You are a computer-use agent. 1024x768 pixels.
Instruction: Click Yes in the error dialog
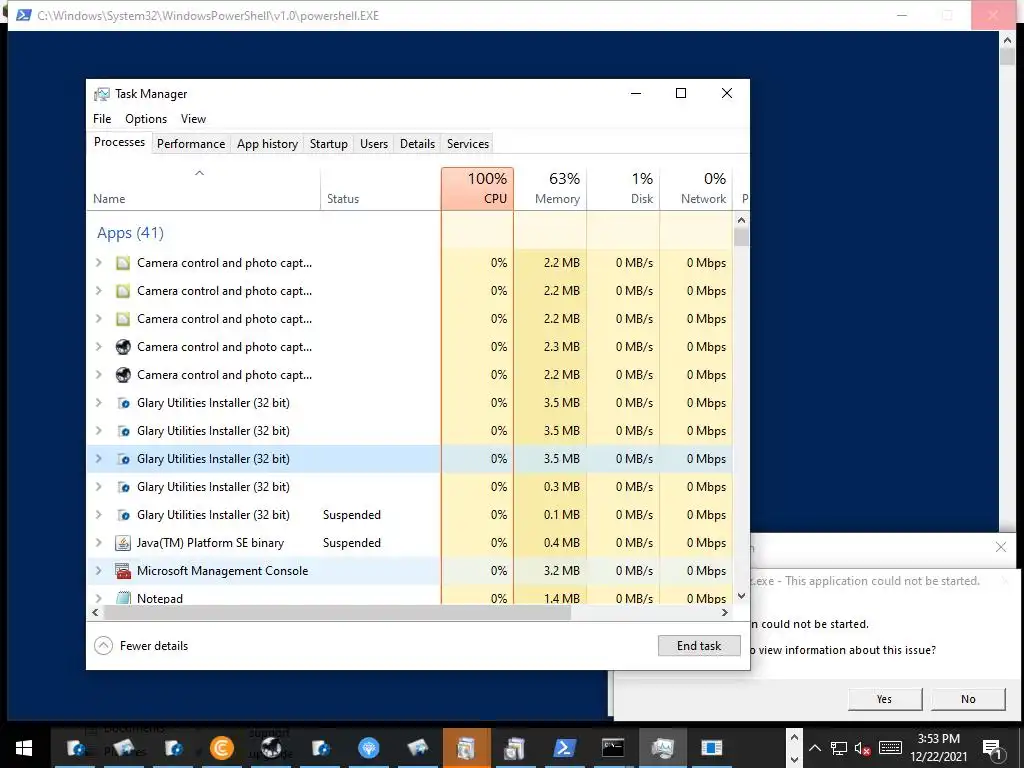pos(884,699)
